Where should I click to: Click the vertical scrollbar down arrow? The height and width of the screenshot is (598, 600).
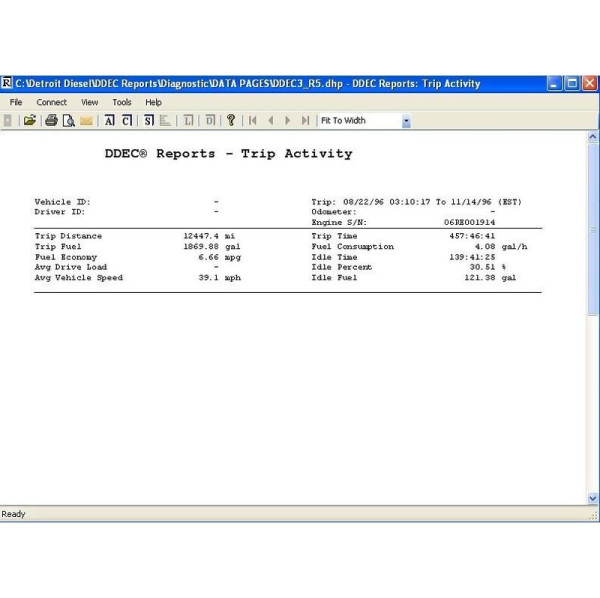click(x=592, y=498)
